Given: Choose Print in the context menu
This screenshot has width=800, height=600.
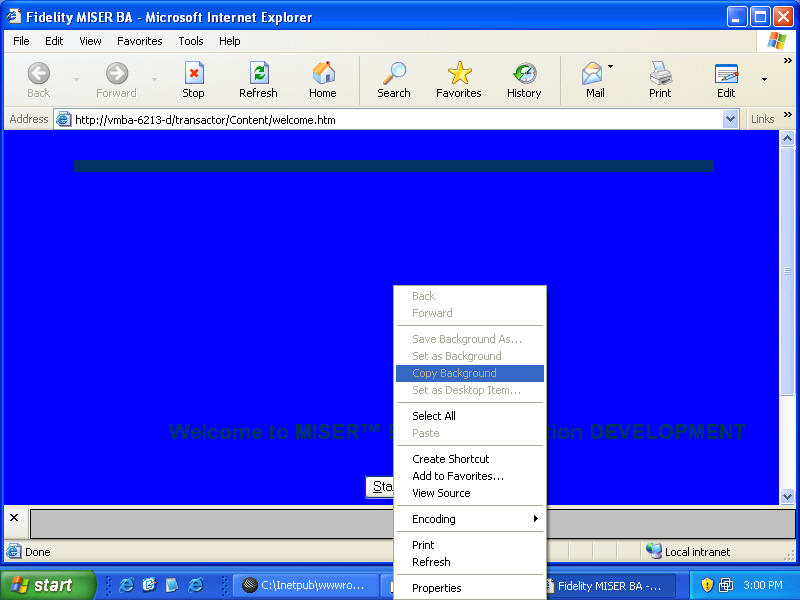Looking at the screenshot, I should click(470, 545).
